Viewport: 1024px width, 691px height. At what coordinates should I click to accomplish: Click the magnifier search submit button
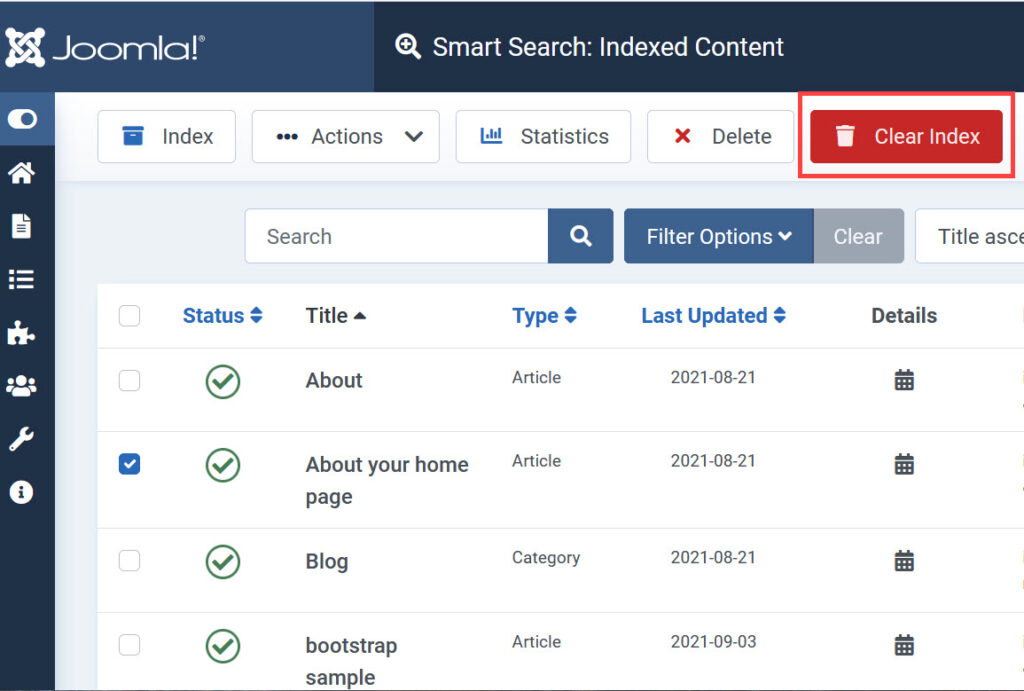click(580, 236)
